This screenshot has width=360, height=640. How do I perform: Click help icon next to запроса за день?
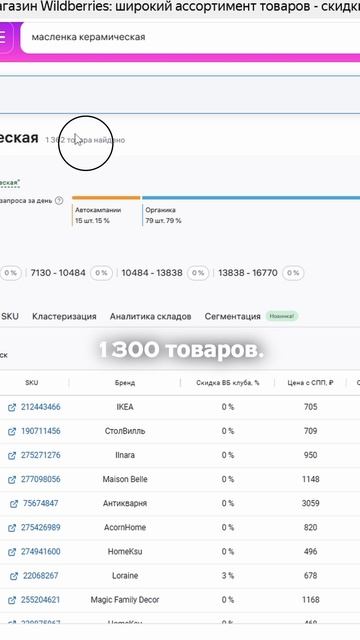tap(59, 201)
